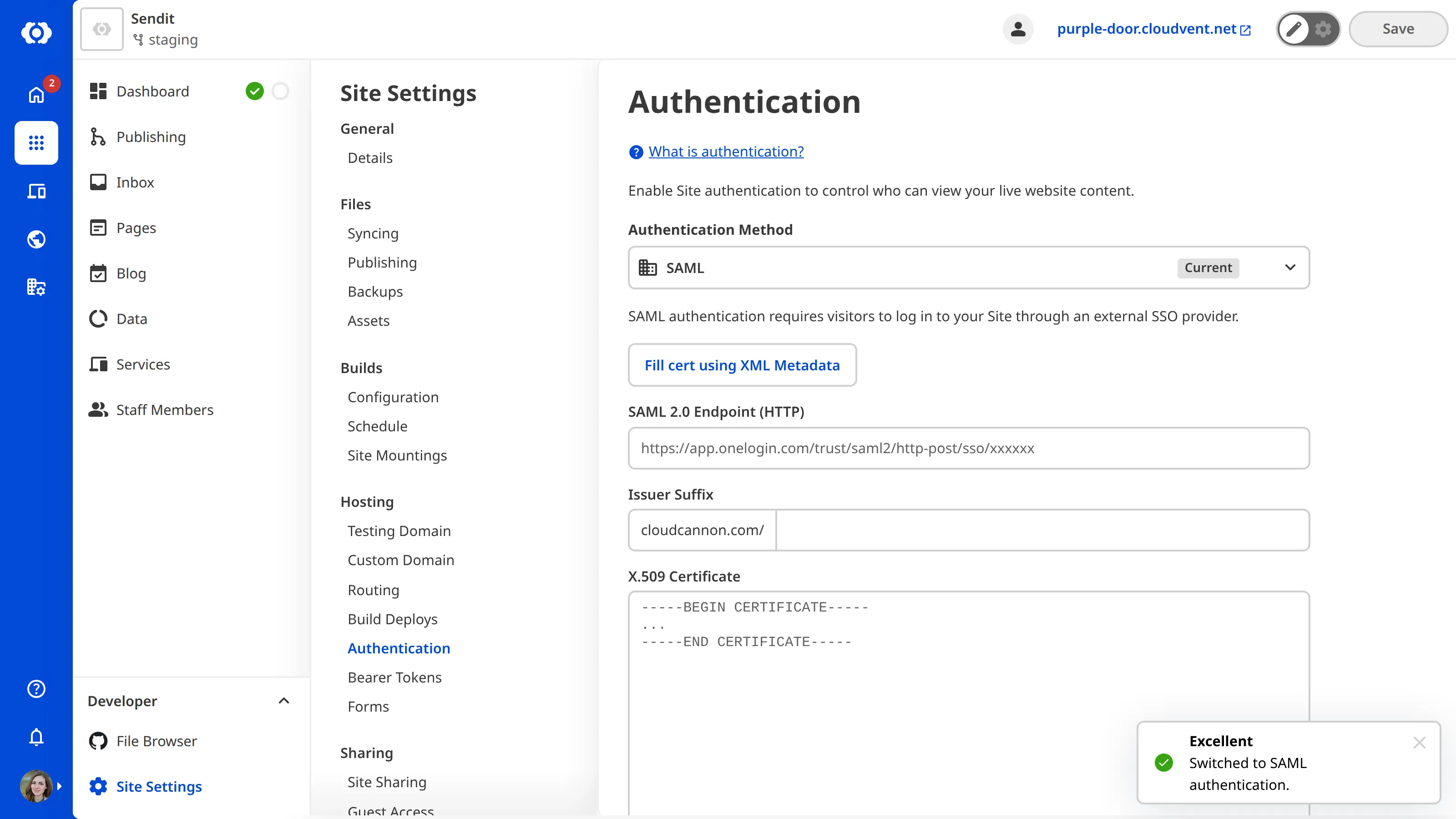Screen dimensions: 1456x819
Task: Switch to the pencil edit mode toggle
Action: [1294, 29]
